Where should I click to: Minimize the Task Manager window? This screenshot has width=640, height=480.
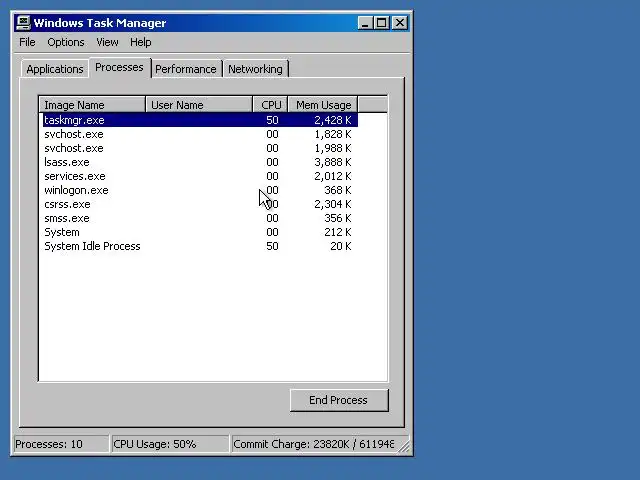point(365,23)
